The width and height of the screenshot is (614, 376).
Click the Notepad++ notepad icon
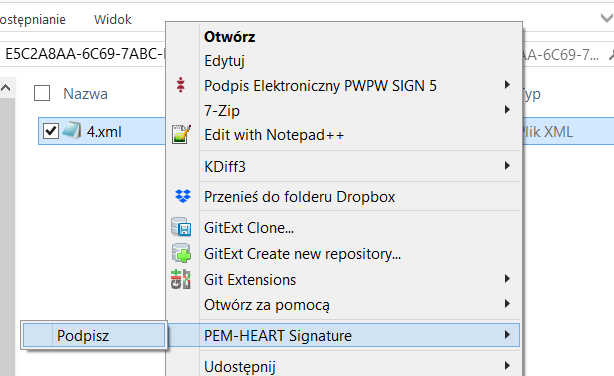tap(181, 134)
